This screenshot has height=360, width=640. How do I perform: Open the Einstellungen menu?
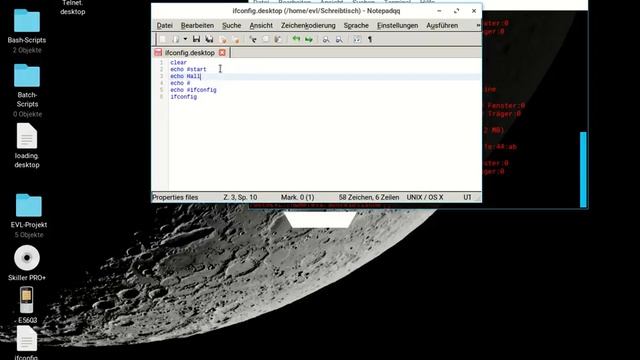(x=397, y=25)
